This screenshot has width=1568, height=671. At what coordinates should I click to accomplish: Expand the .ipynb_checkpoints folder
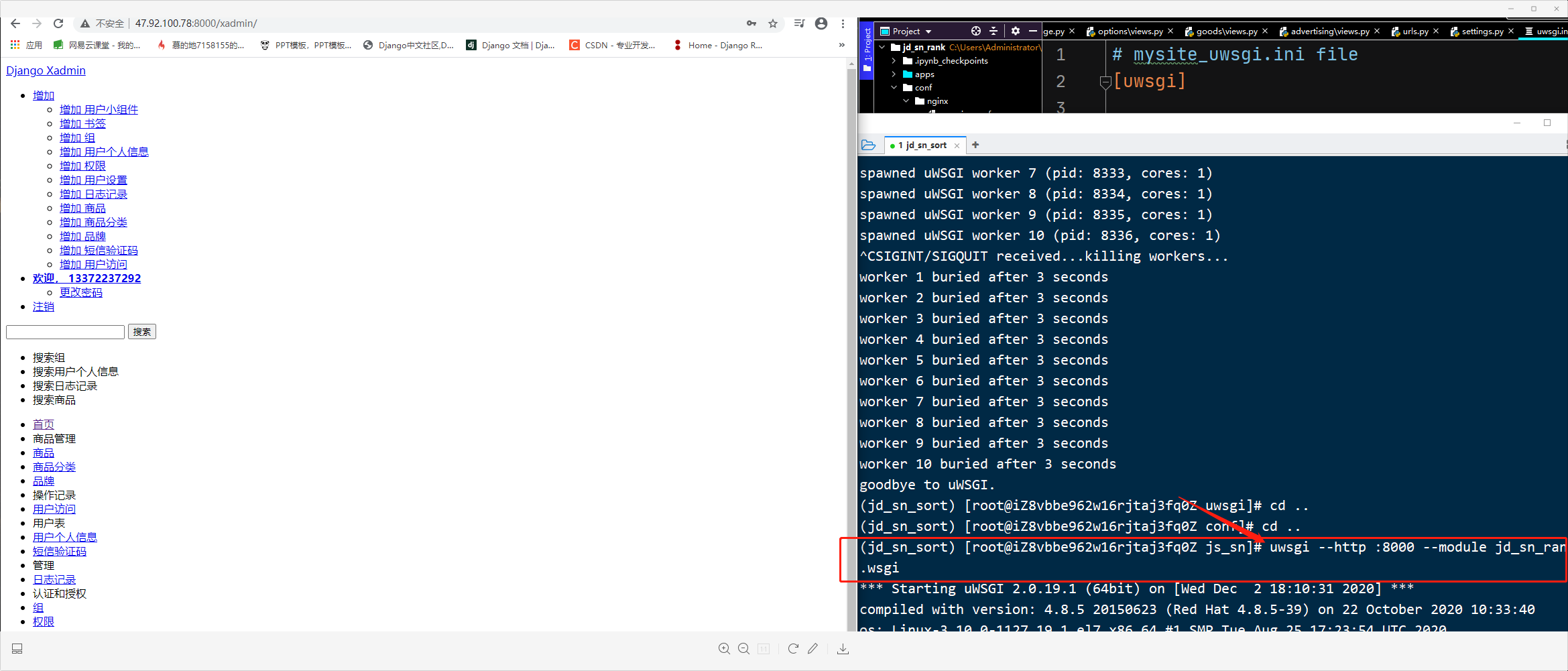tap(894, 61)
